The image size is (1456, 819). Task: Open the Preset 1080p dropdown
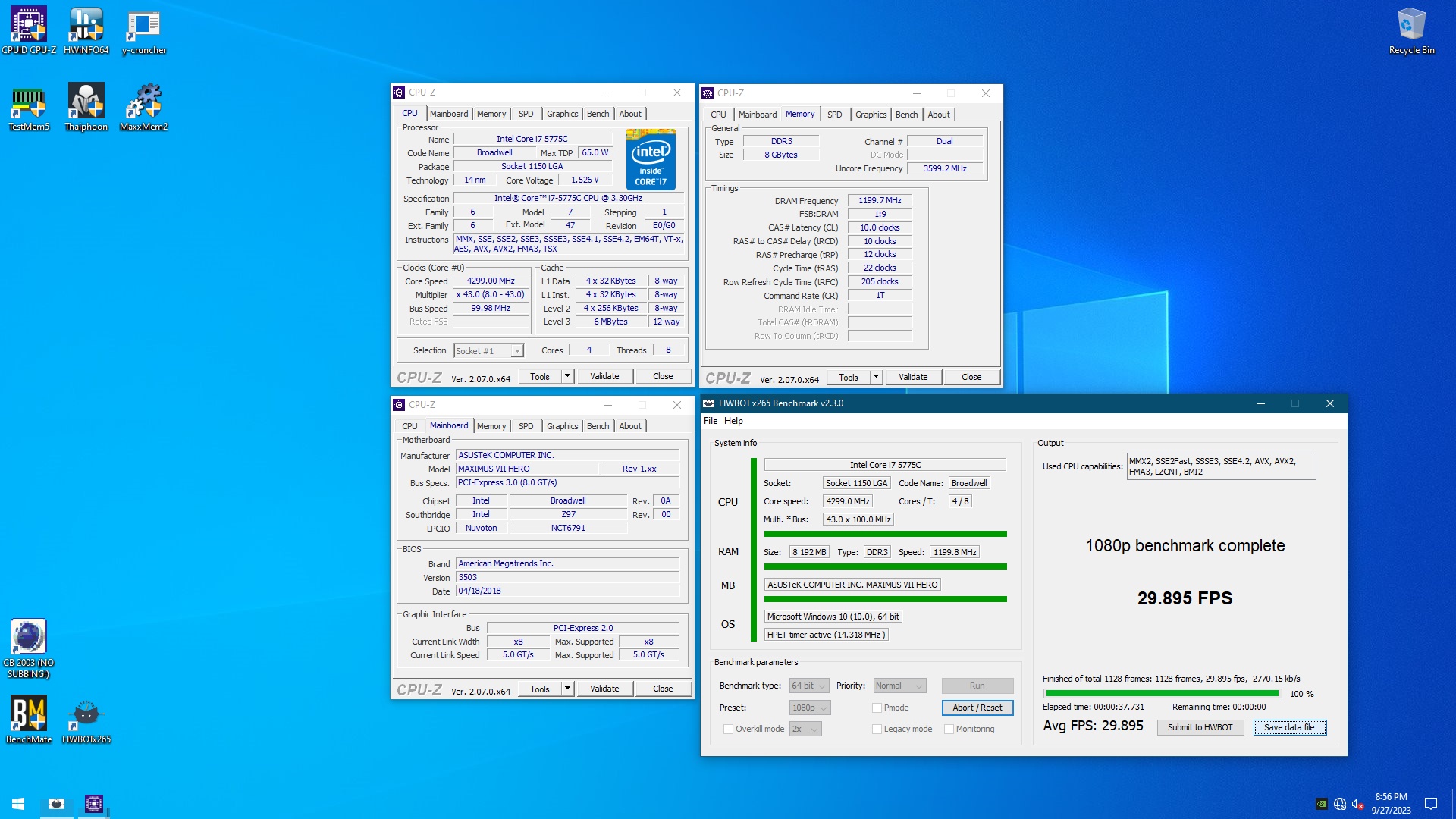point(810,708)
